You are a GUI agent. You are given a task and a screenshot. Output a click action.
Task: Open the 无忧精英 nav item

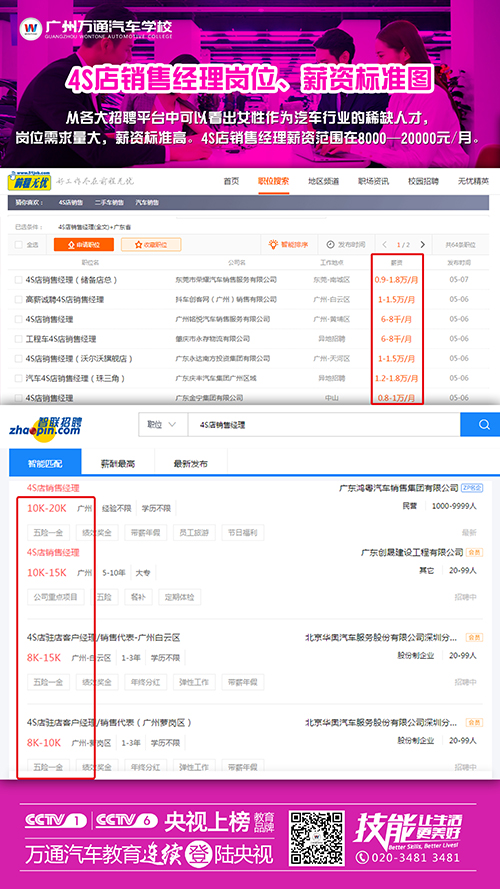[x=473, y=181]
